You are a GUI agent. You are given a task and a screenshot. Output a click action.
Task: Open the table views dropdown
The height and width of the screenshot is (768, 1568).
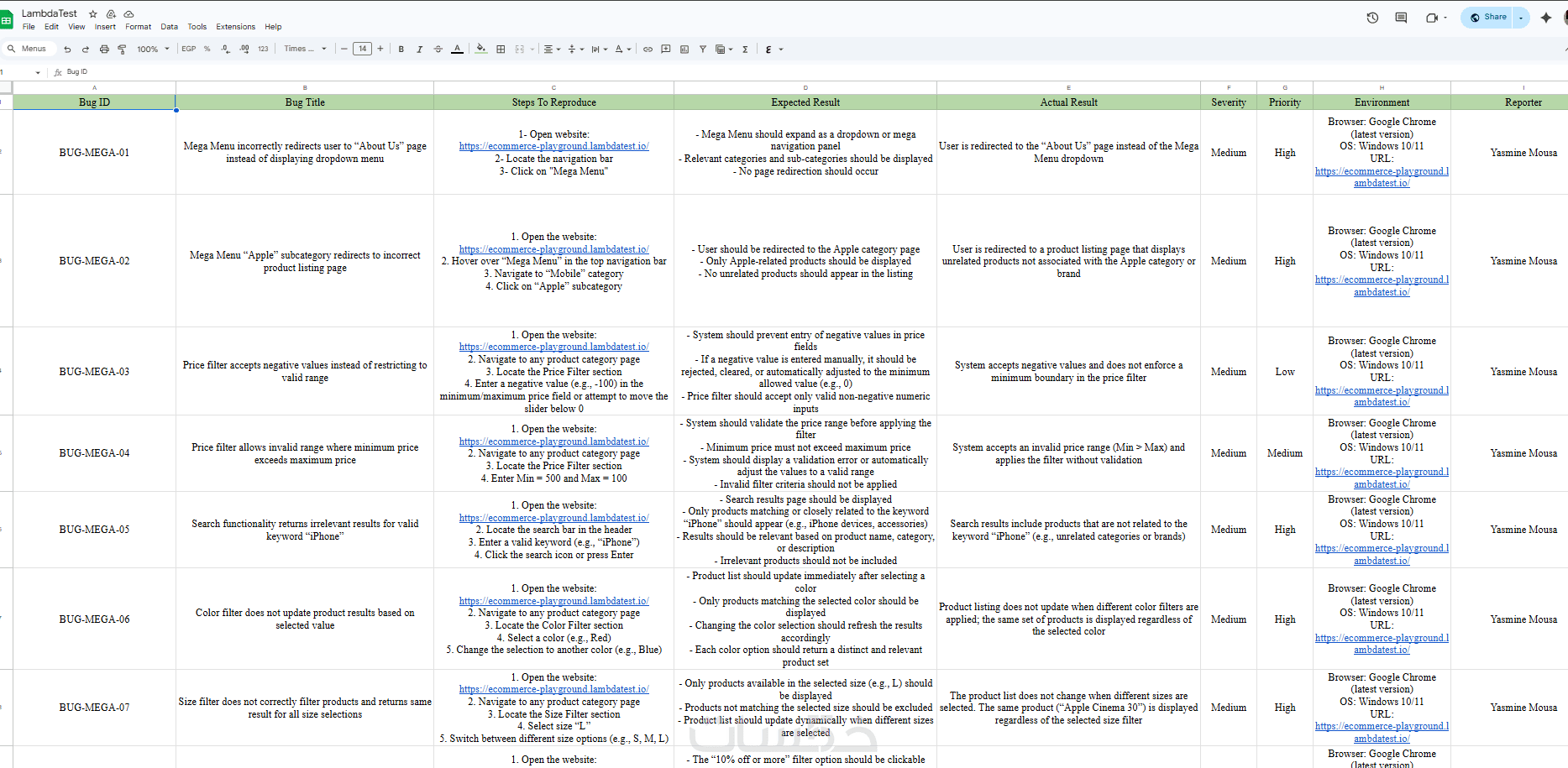[724, 50]
